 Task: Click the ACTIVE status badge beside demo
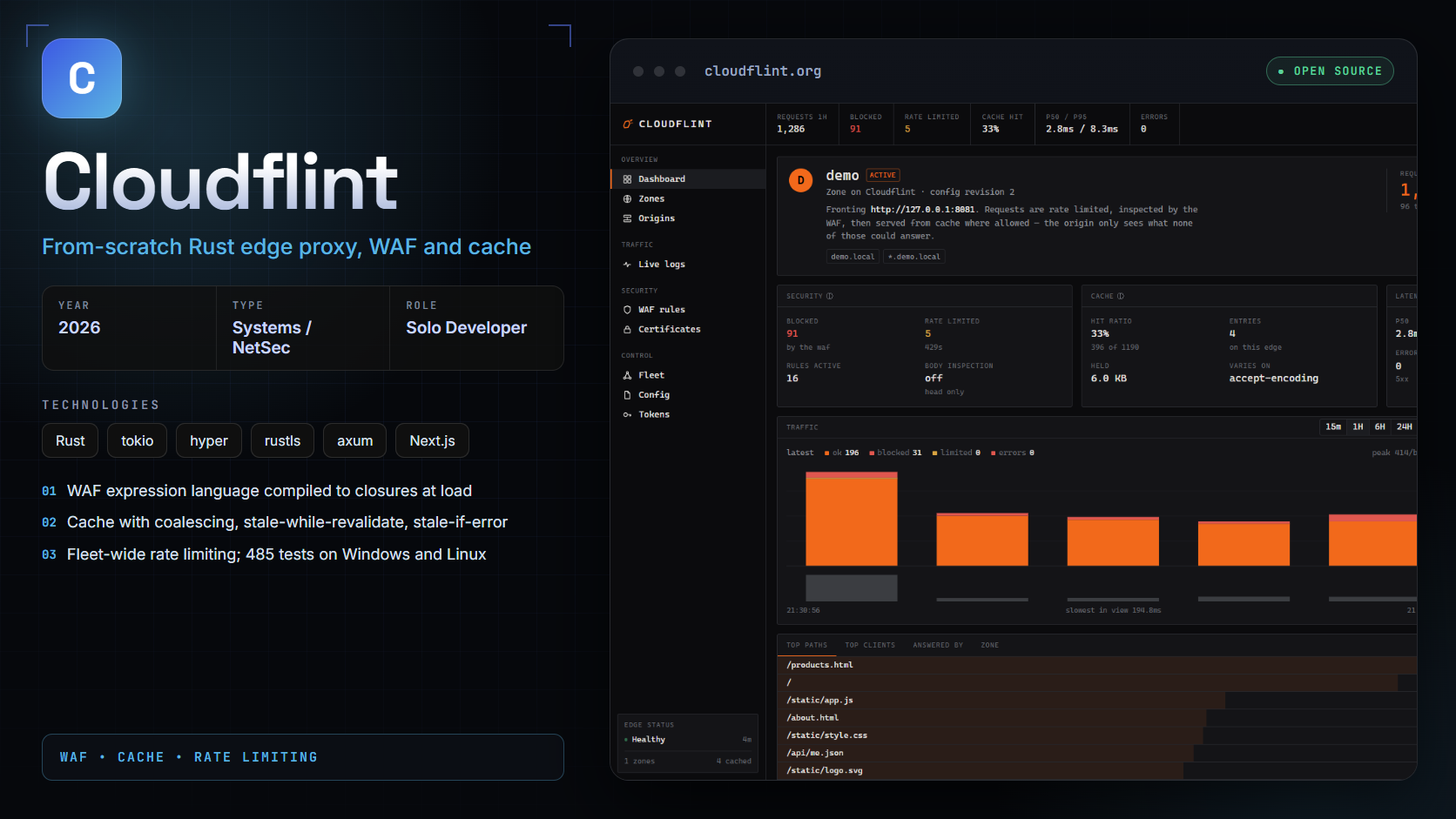[883, 175]
